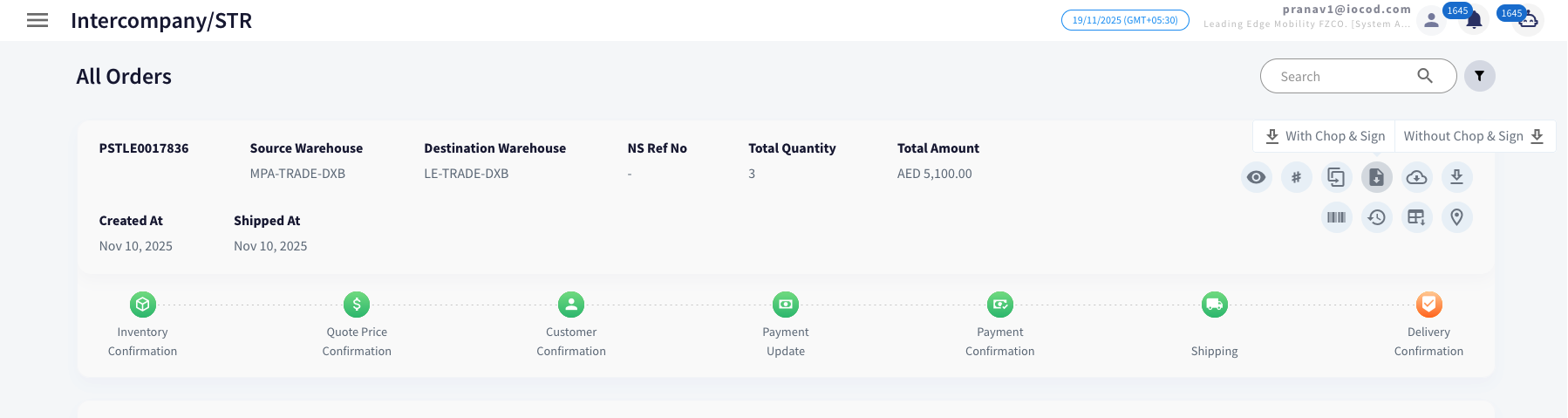Select Without Chop & Sign download
1568x418 pixels.
tap(1474, 136)
